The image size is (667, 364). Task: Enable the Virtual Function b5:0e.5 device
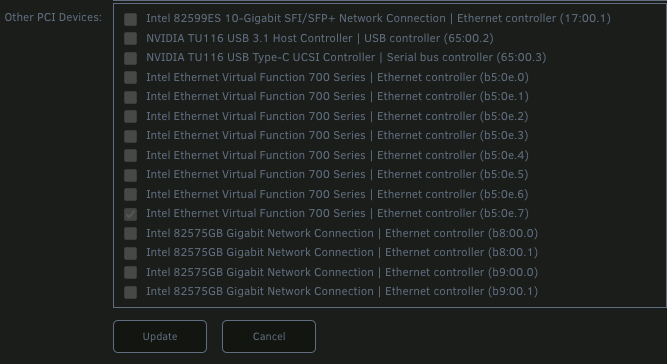coord(131,175)
